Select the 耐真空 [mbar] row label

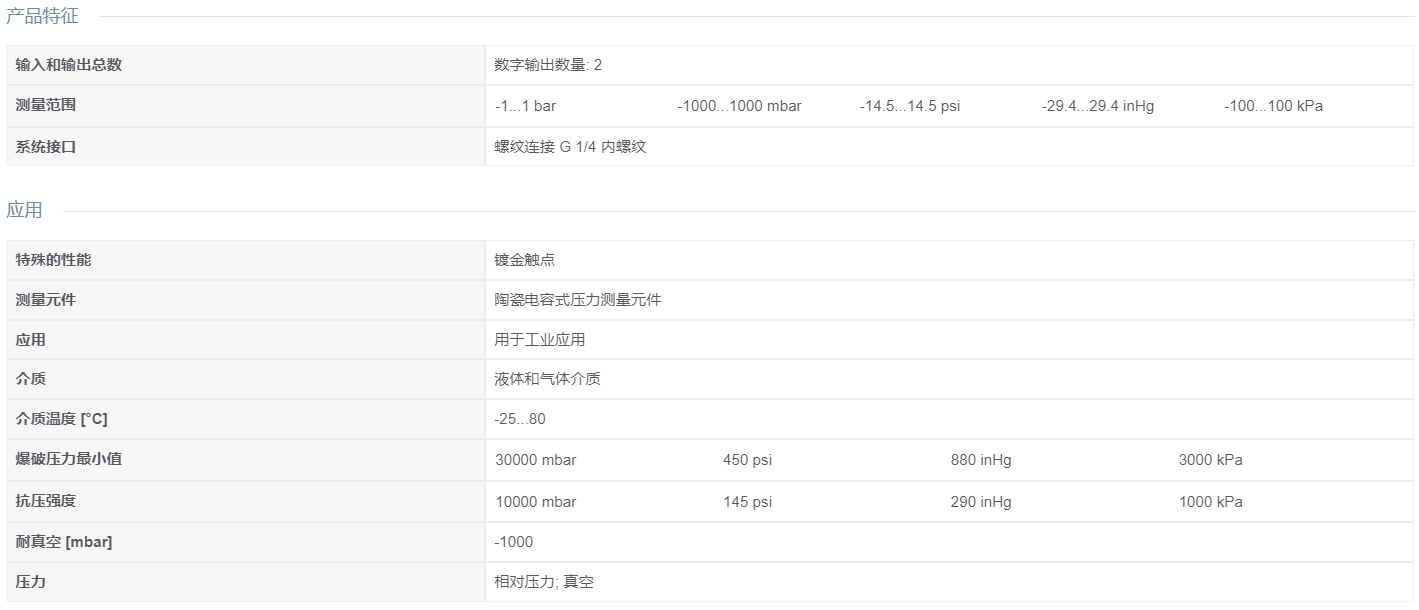64,542
